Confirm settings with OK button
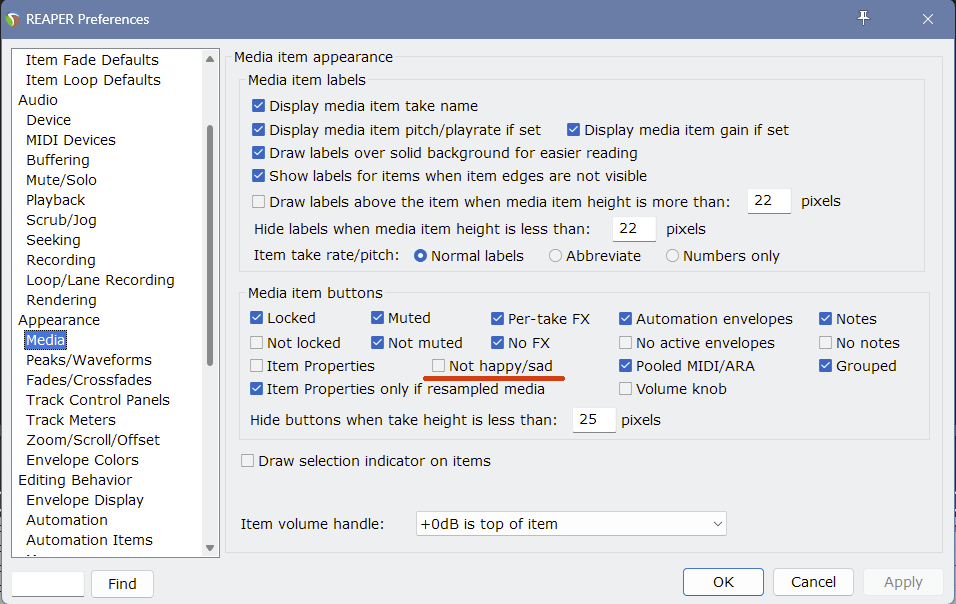 click(723, 582)
